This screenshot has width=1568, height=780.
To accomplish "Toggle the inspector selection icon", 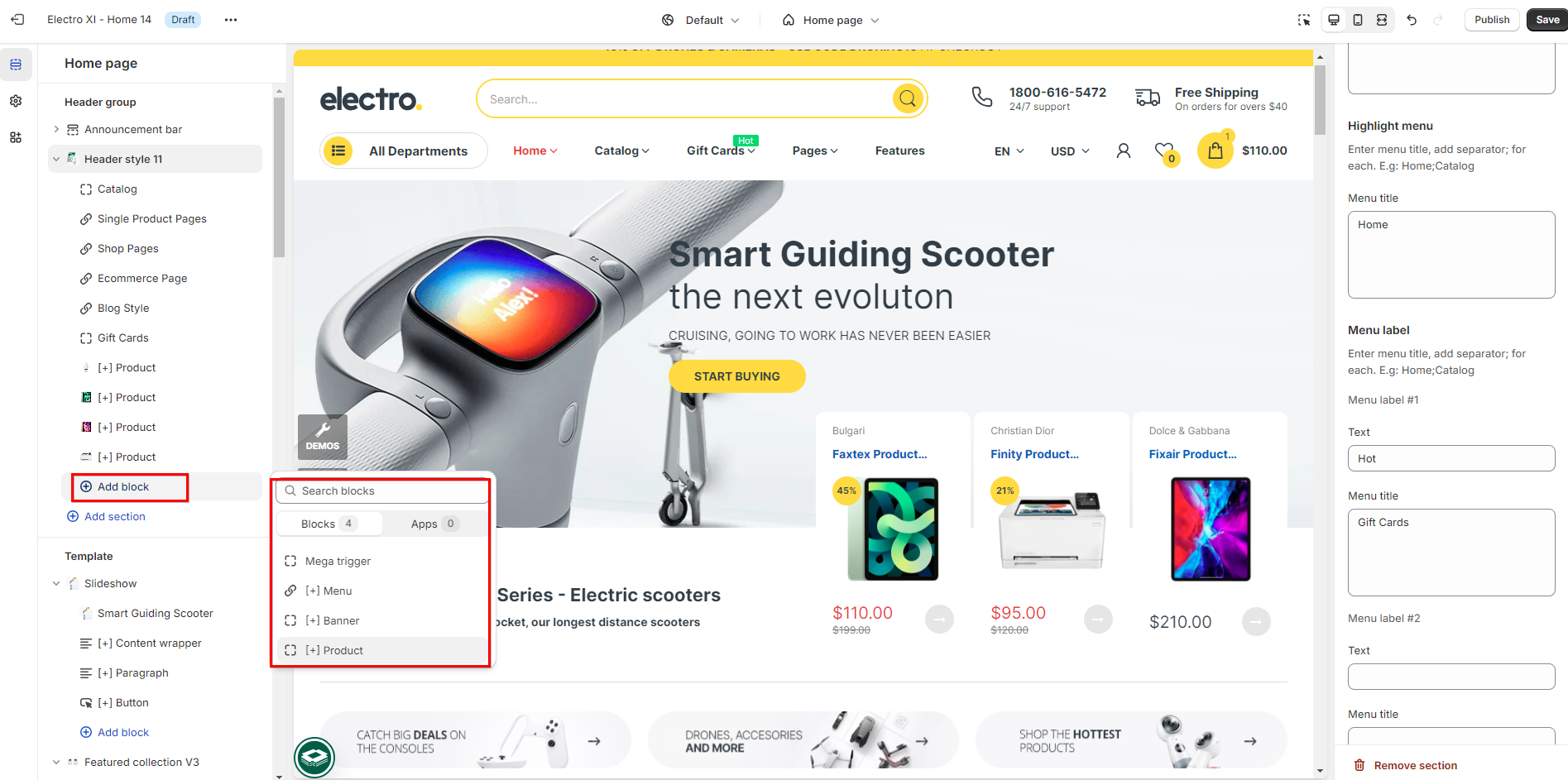I will (1304, 20).
